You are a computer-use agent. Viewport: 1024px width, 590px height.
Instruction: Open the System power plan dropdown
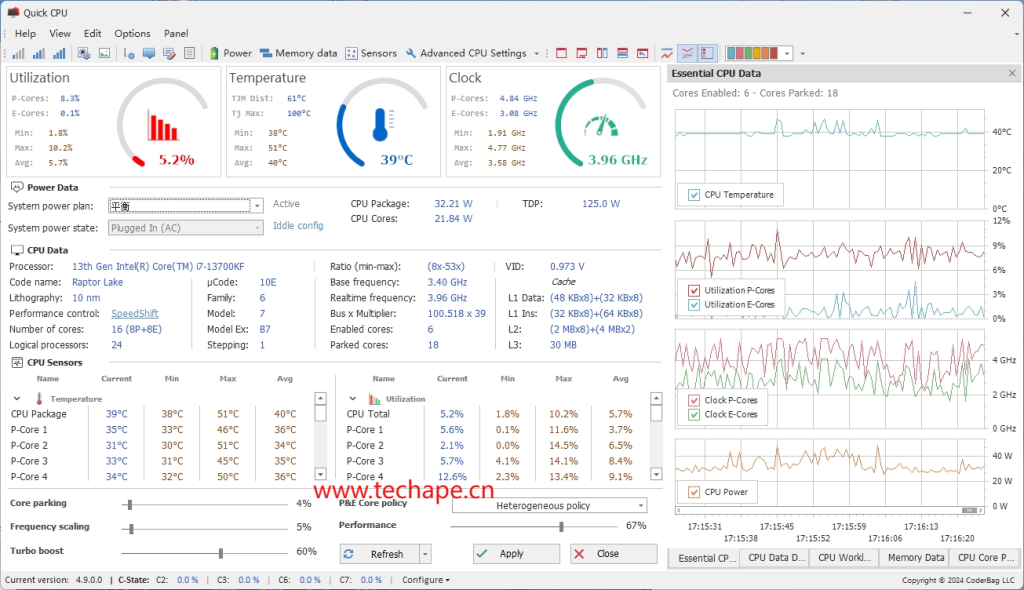pos(257,206)
